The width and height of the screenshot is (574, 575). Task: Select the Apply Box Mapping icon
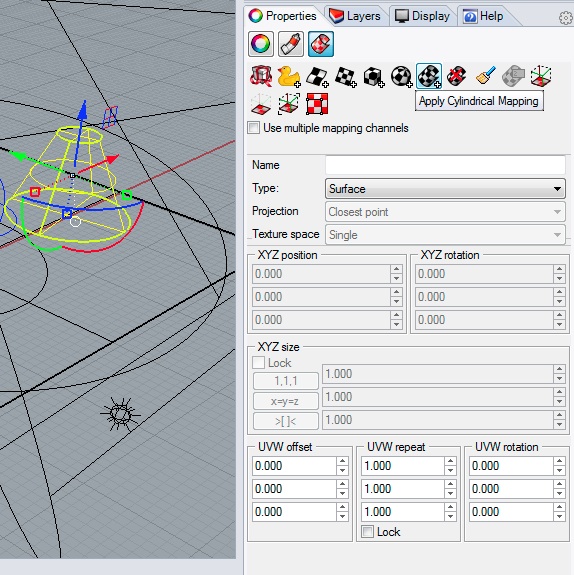tap(373, 76)
